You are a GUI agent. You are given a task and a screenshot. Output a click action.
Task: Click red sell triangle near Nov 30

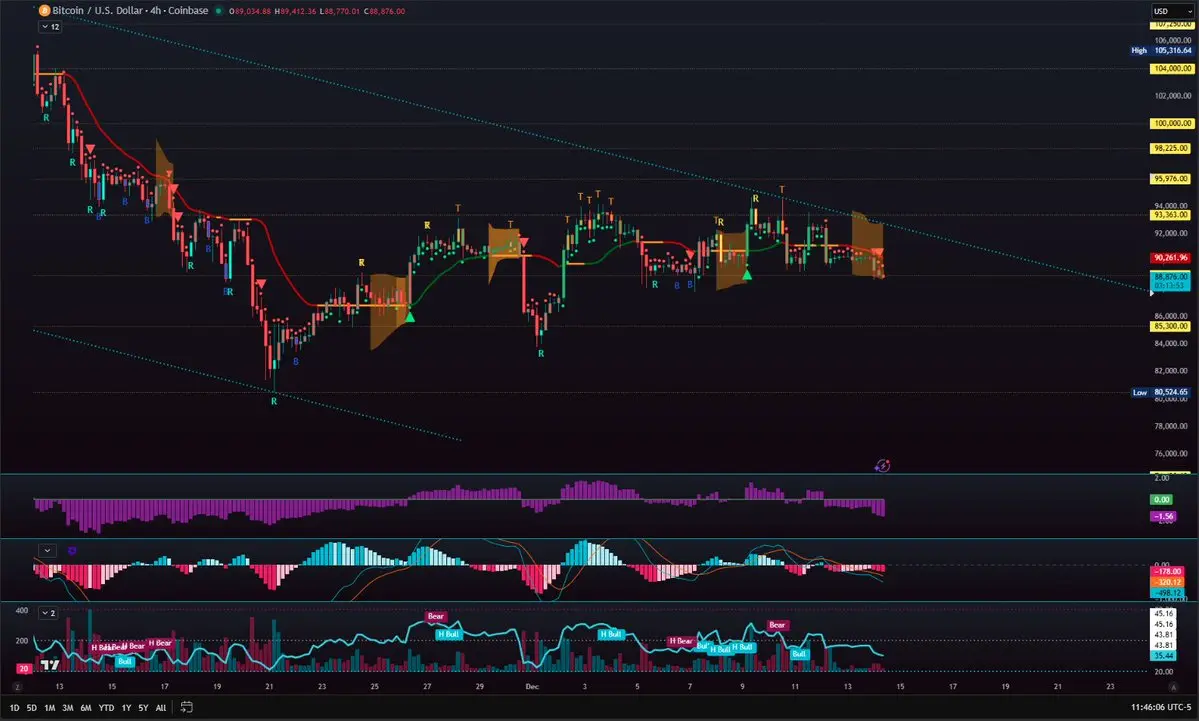[x=524, y=243]
